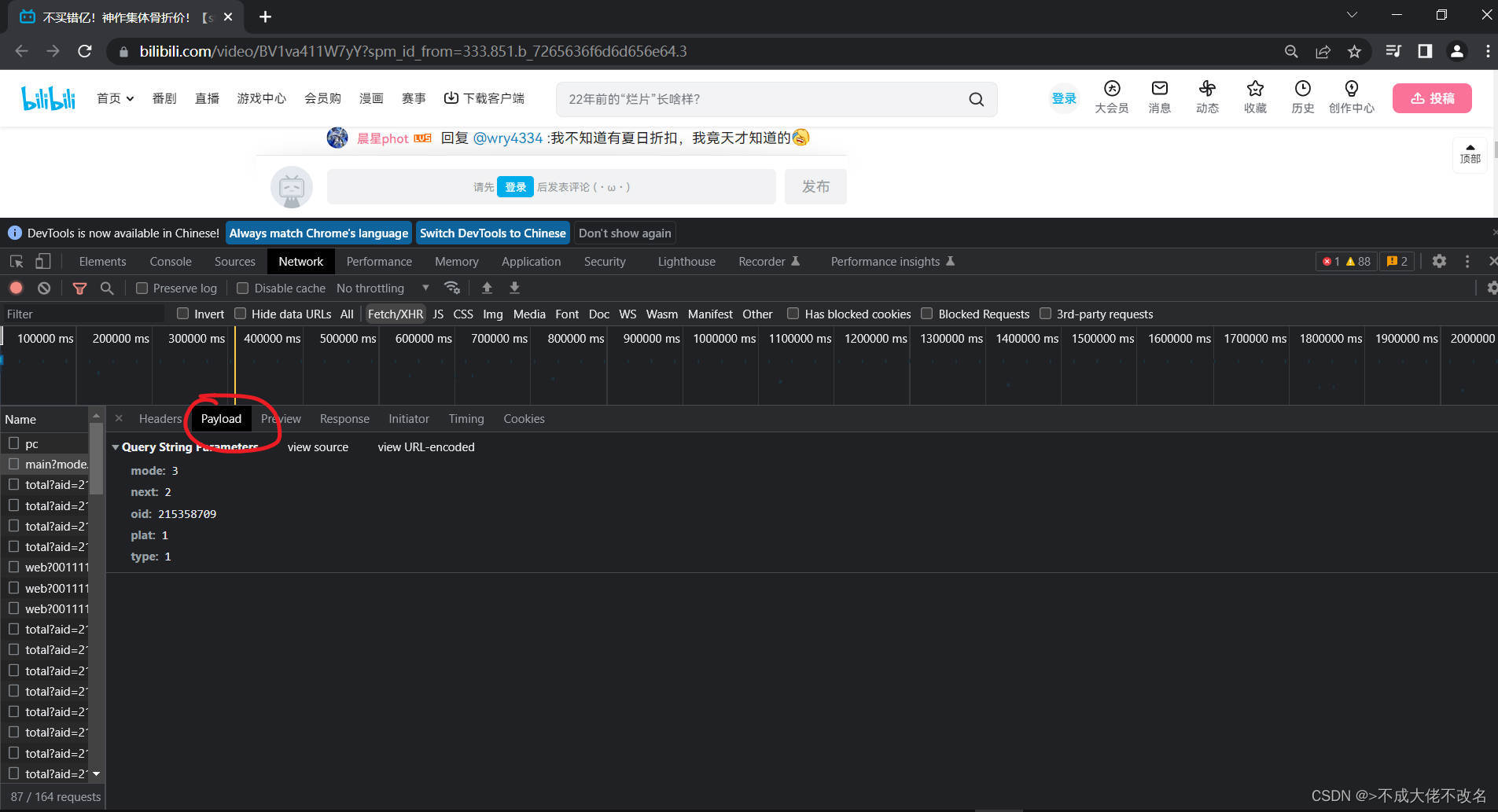Click Switch DevTools to Chinese button
This screenshot has height=812, width=1498.
(493, 233)
